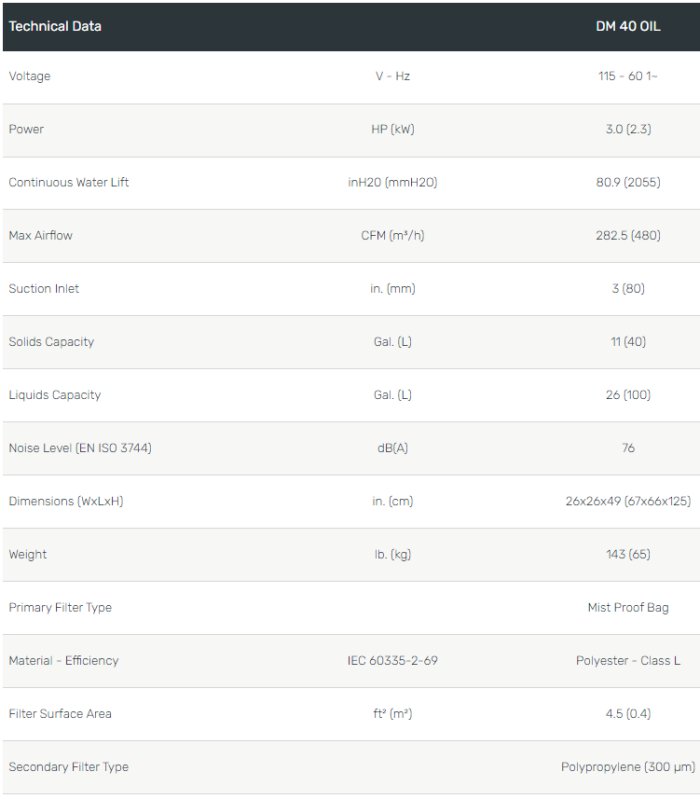Click the Filter Surface Area label
The image size is (700, 799).
[x=60, y=713]
